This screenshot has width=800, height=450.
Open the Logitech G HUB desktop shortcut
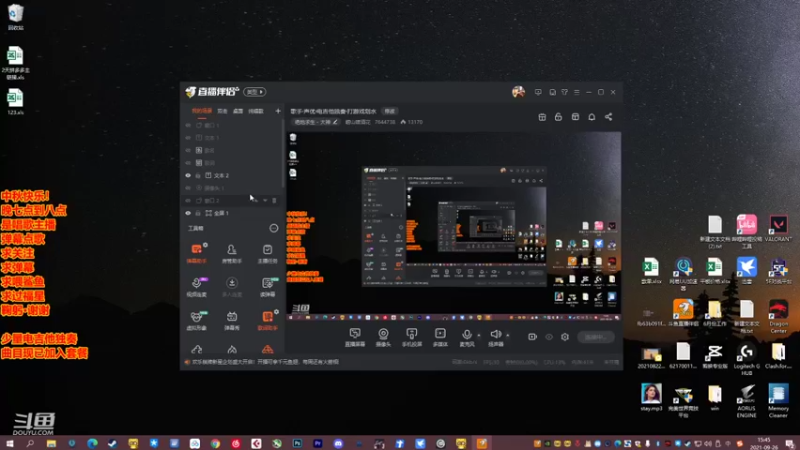[x=746, y=360]
